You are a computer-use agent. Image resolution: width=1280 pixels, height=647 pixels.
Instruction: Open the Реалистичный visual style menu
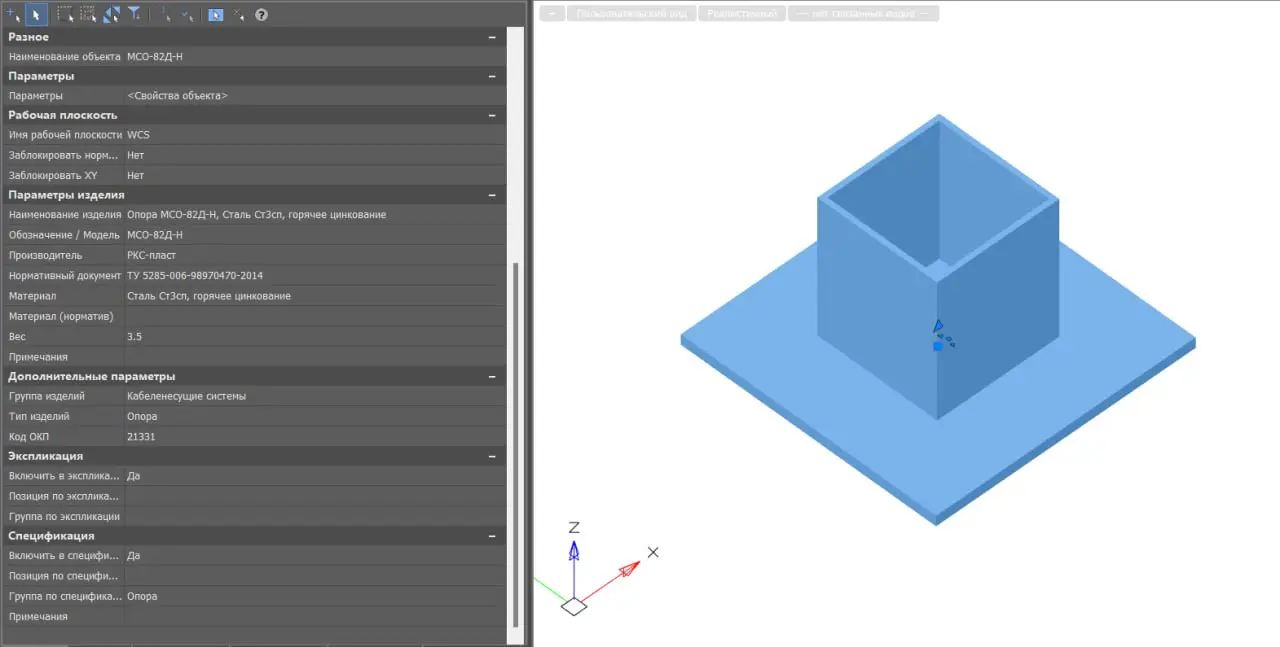coord(741,14)
